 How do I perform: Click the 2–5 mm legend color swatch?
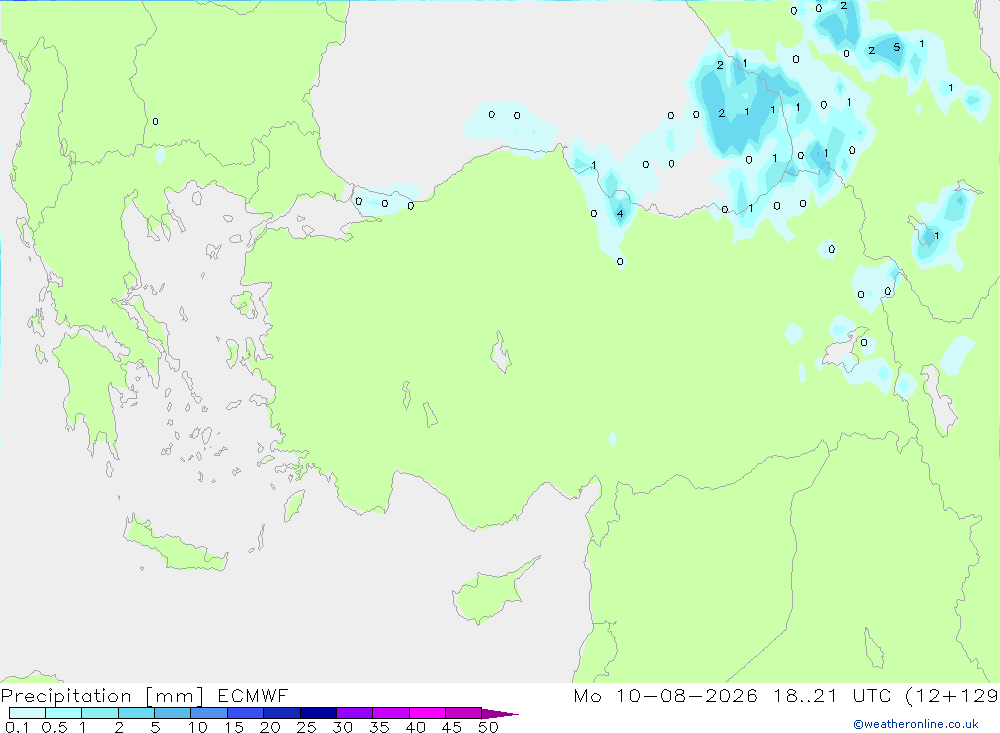click(x=136, y=713)
